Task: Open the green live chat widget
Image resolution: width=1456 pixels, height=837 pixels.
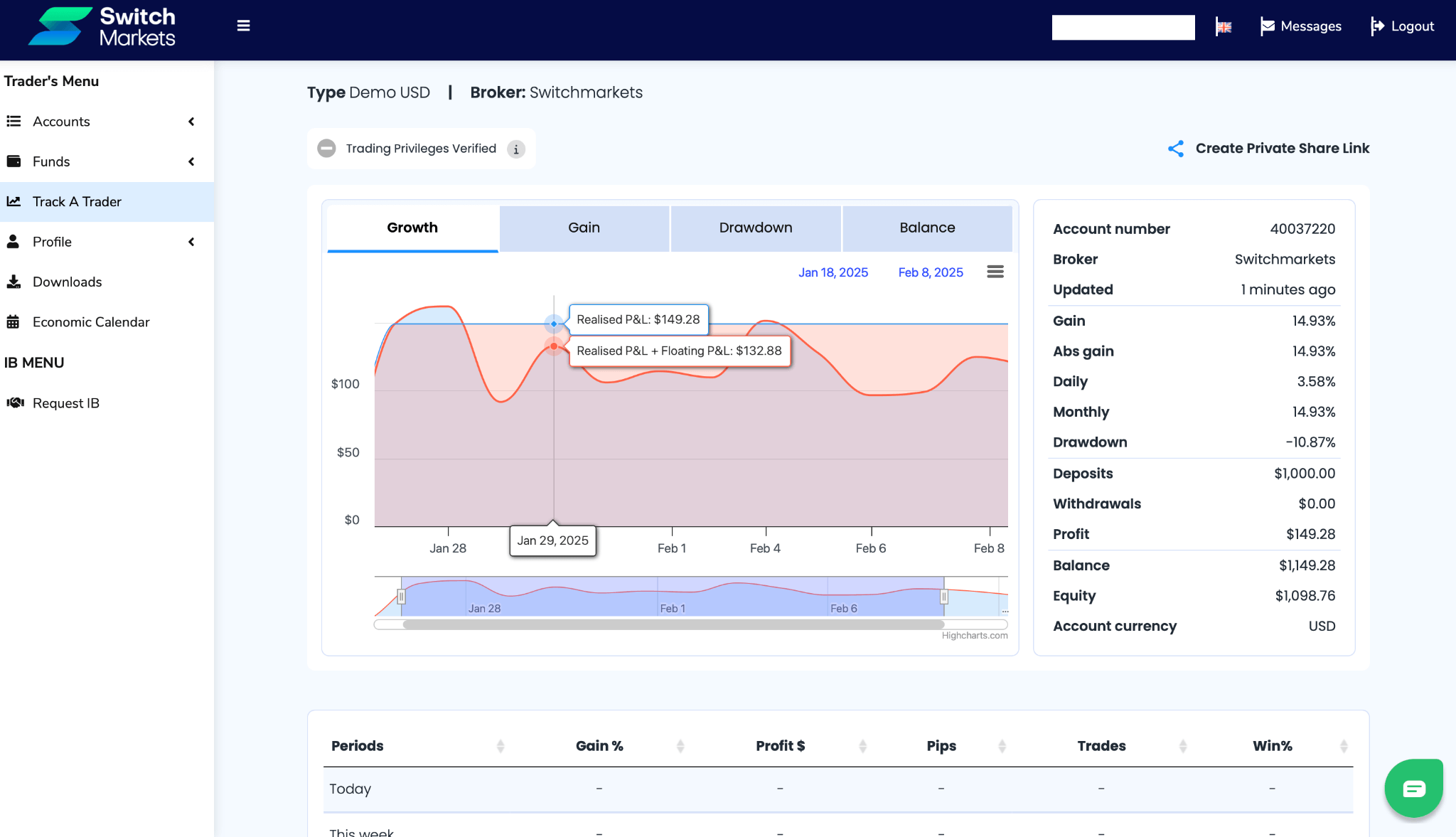Action: [x=1413, y=788]
